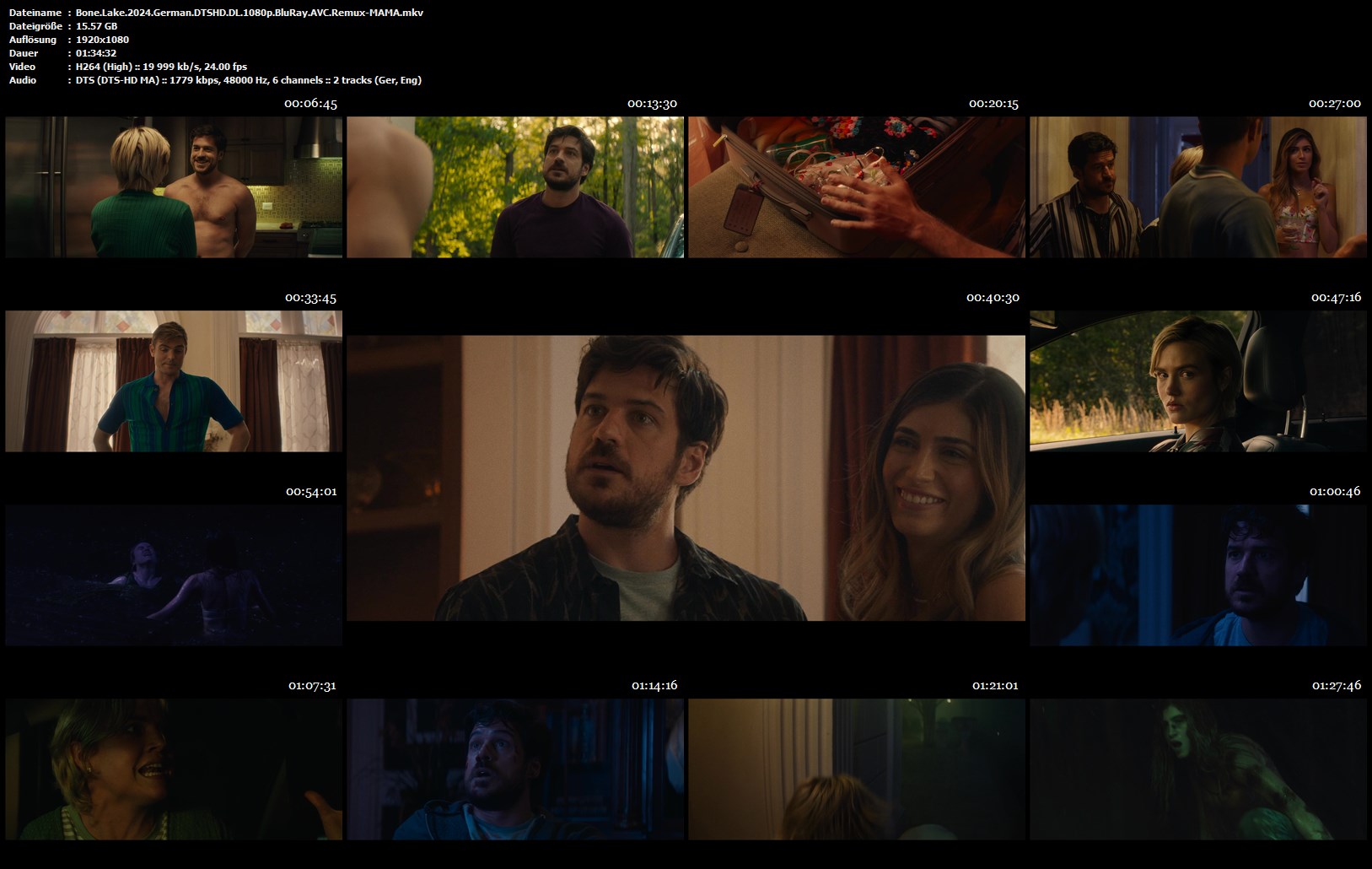The image size is (1372, 869).
Task: Select the 00:27:00 timestamp text
Action: [x=1335, y=104]
